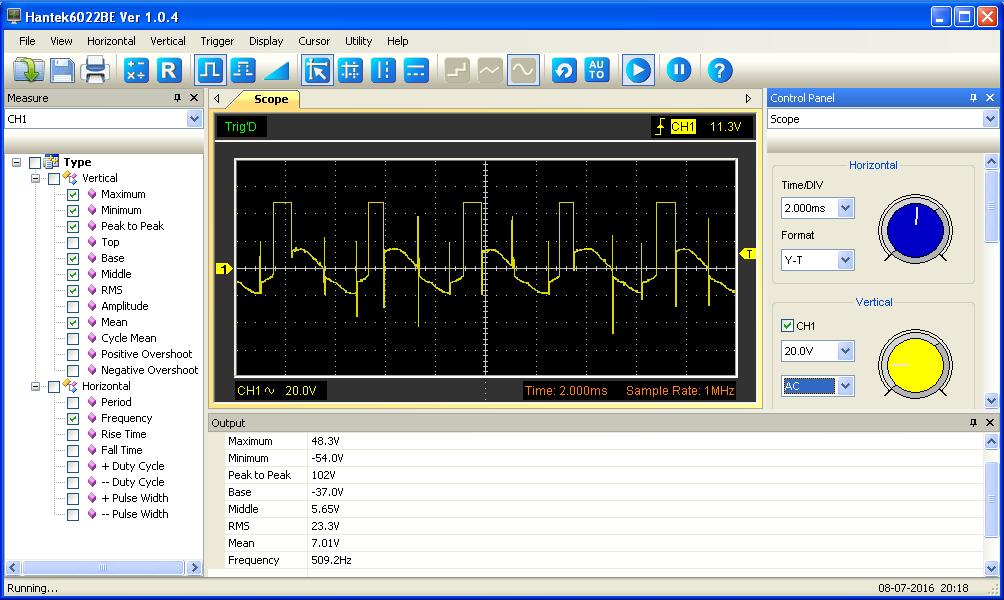Click the Control Panel scroll down arrow
Screen dimensions: 1004x600
coord(991,401)
